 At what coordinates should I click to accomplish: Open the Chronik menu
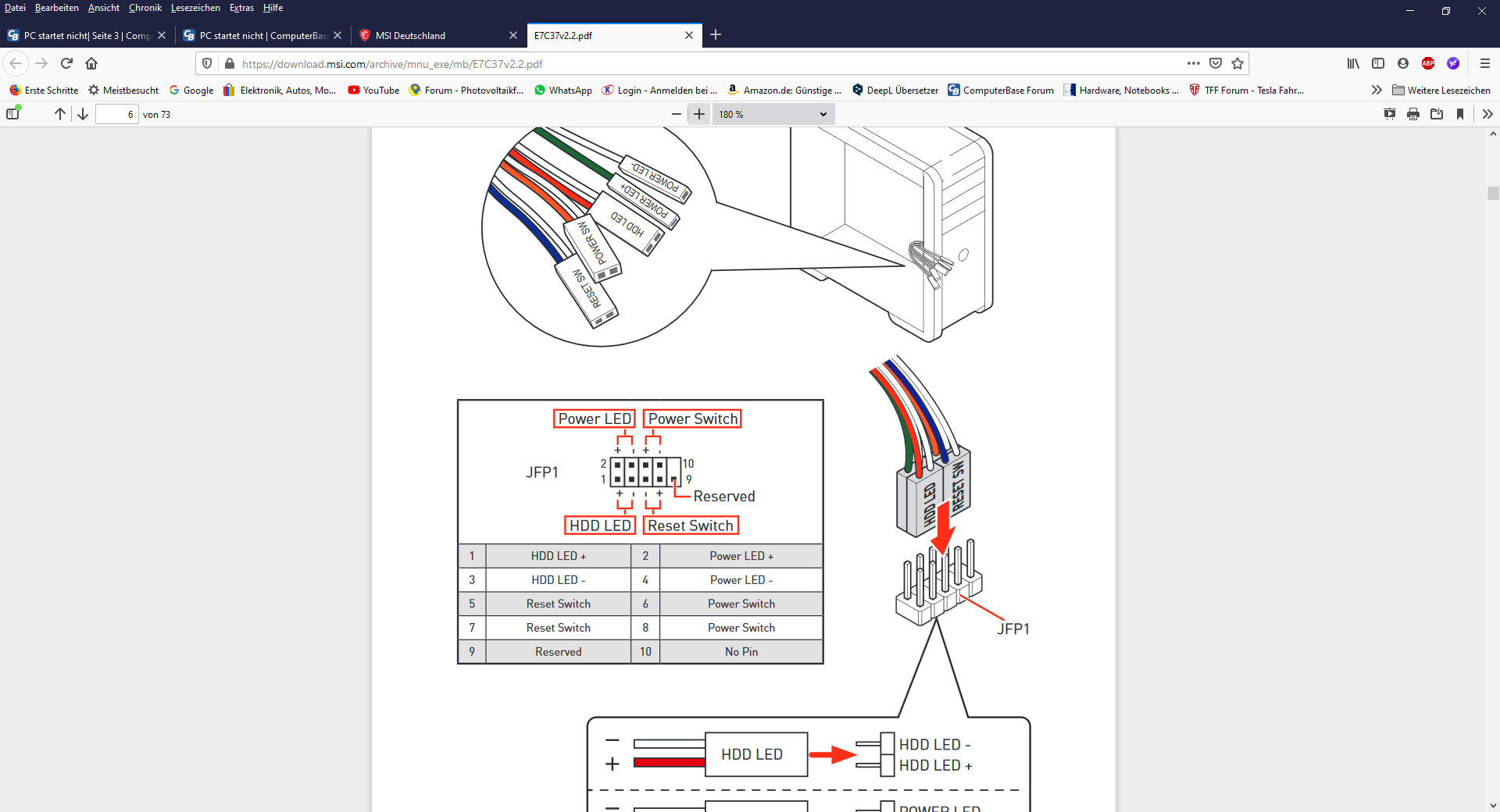[x=145, y=8]
